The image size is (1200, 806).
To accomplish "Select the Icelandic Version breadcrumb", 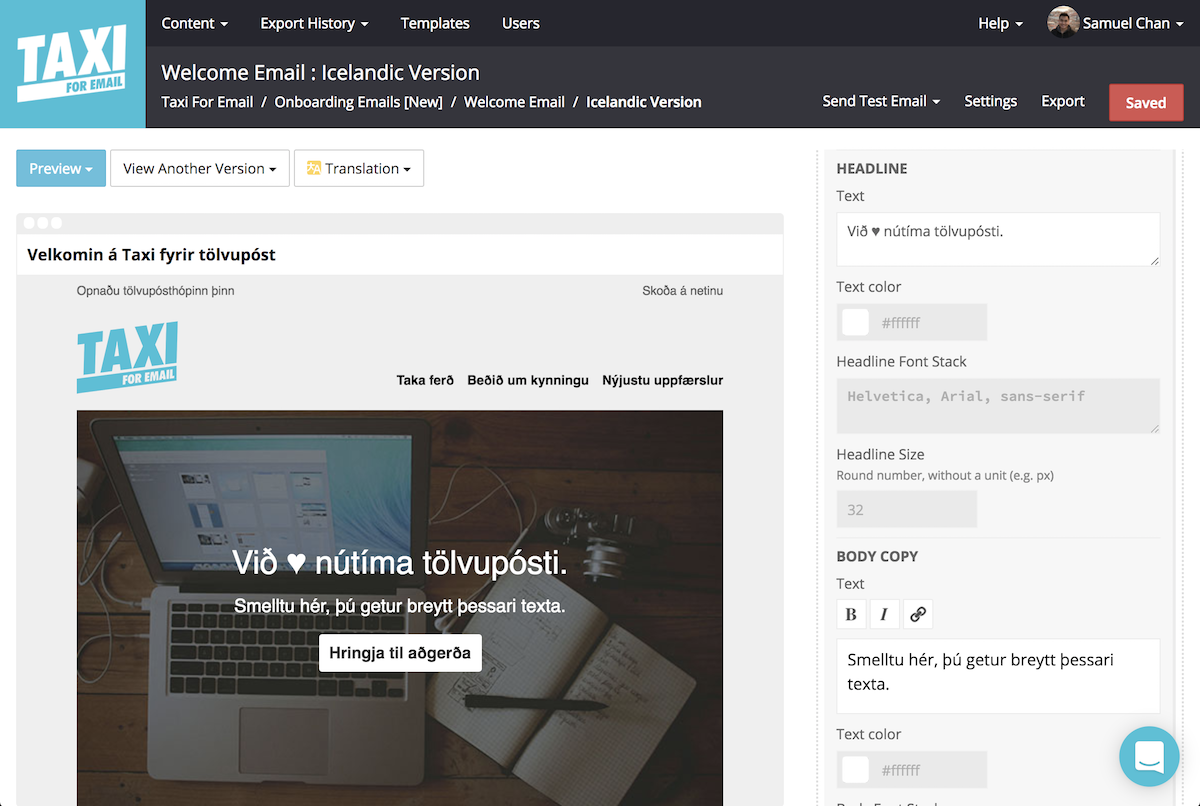I will point(644,102).
